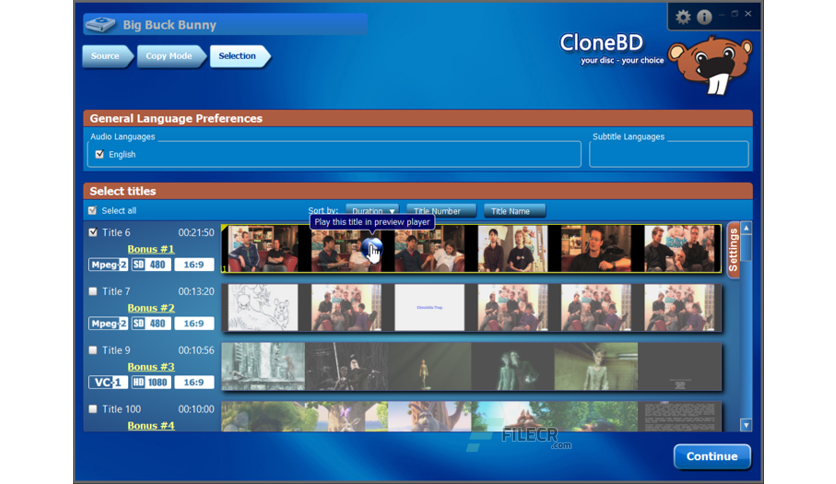Click the Big Buck Bunny disc title
Viewport: 836px width, 484px height.
(x=170, y=25)
